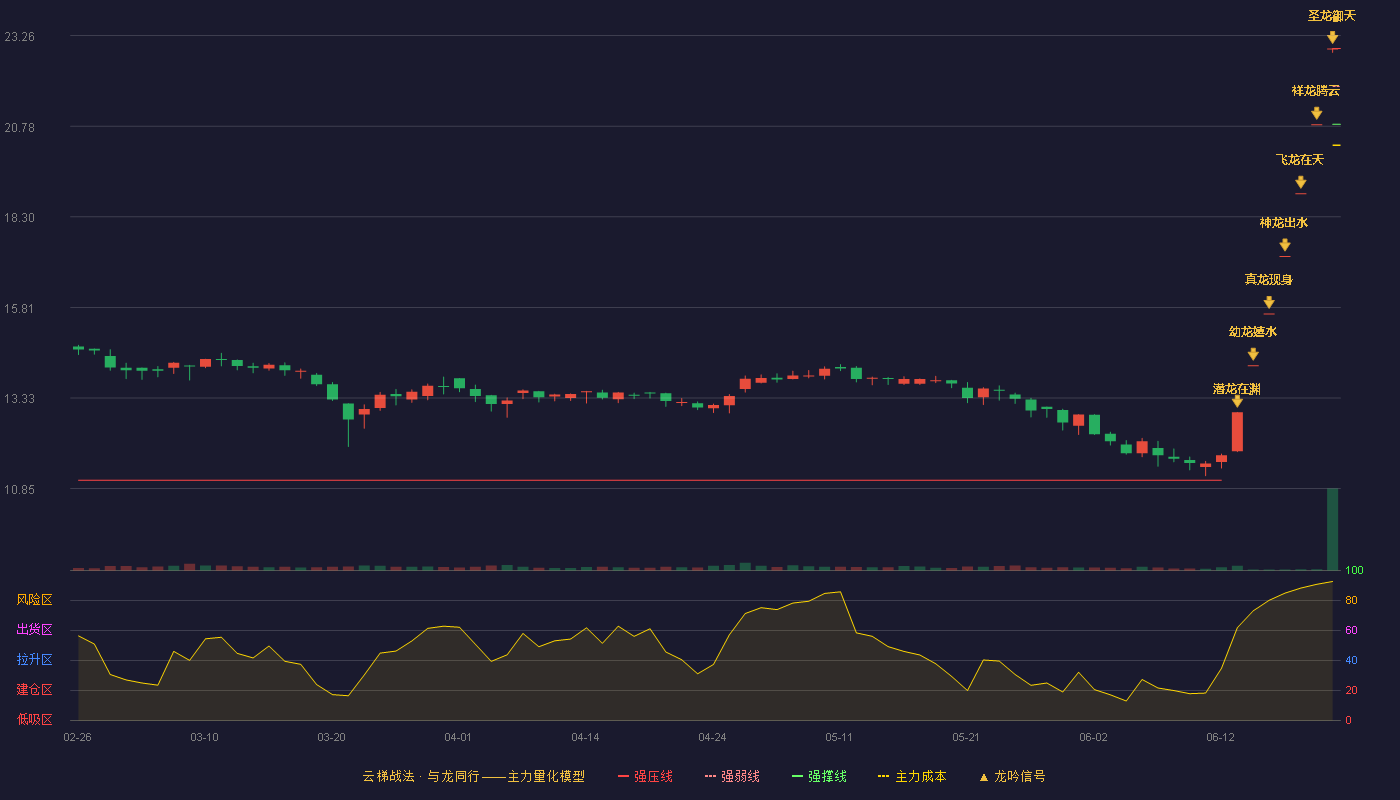Click the 真龙现身 signal arrow marker

point(1268,303)
